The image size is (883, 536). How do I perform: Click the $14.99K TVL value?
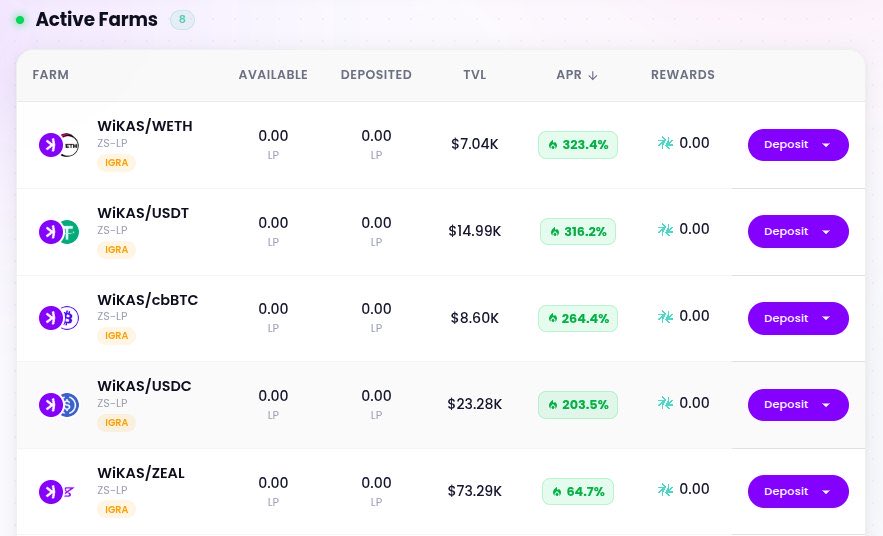(475, 231)
